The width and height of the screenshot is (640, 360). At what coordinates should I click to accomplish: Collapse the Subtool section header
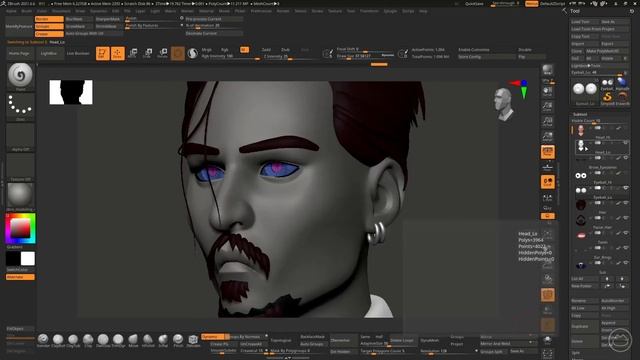pos(580,114)
